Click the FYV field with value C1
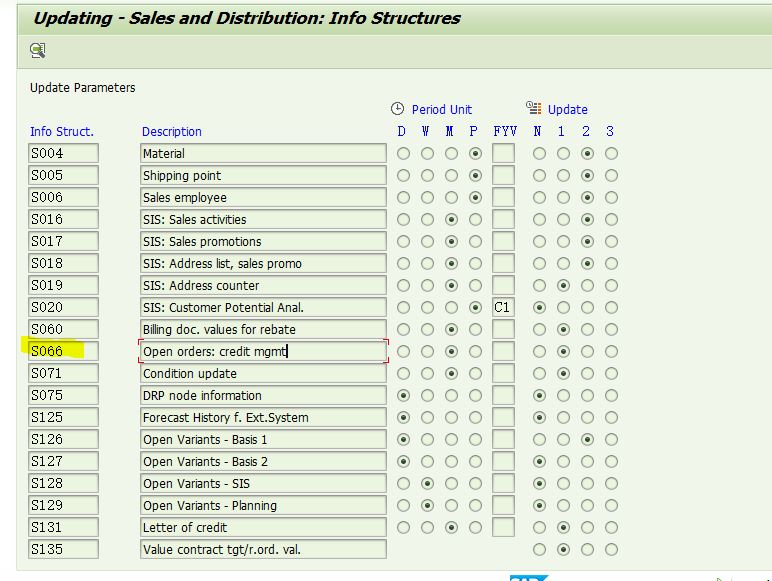This screenshot has width=772, height=581. point(503,308)
